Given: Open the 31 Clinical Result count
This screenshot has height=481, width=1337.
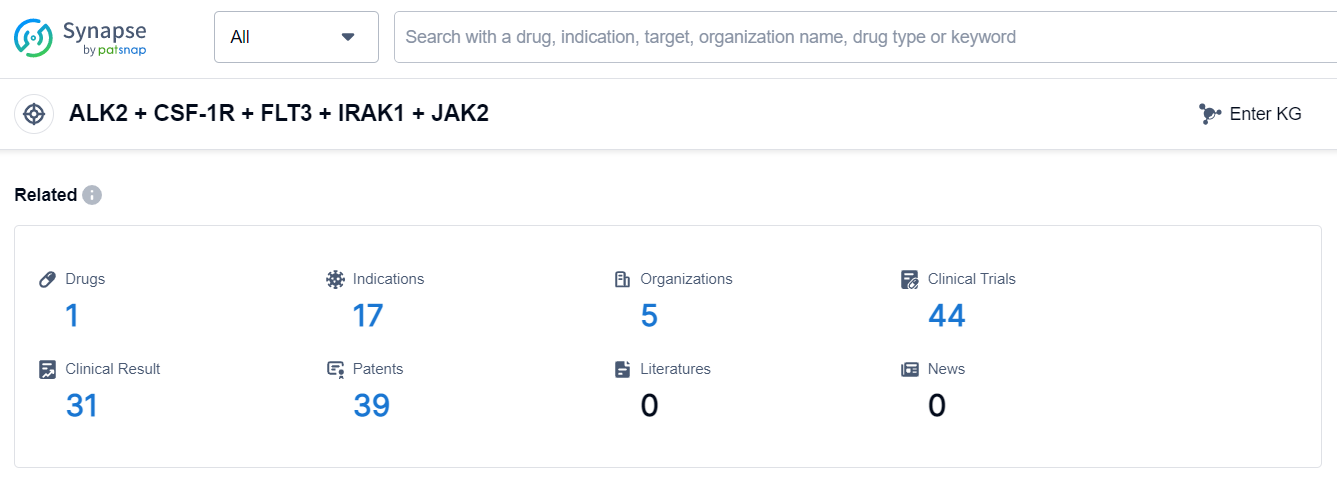Looking at the screenshot, I should pyautogui.click(x=82, y=405).
